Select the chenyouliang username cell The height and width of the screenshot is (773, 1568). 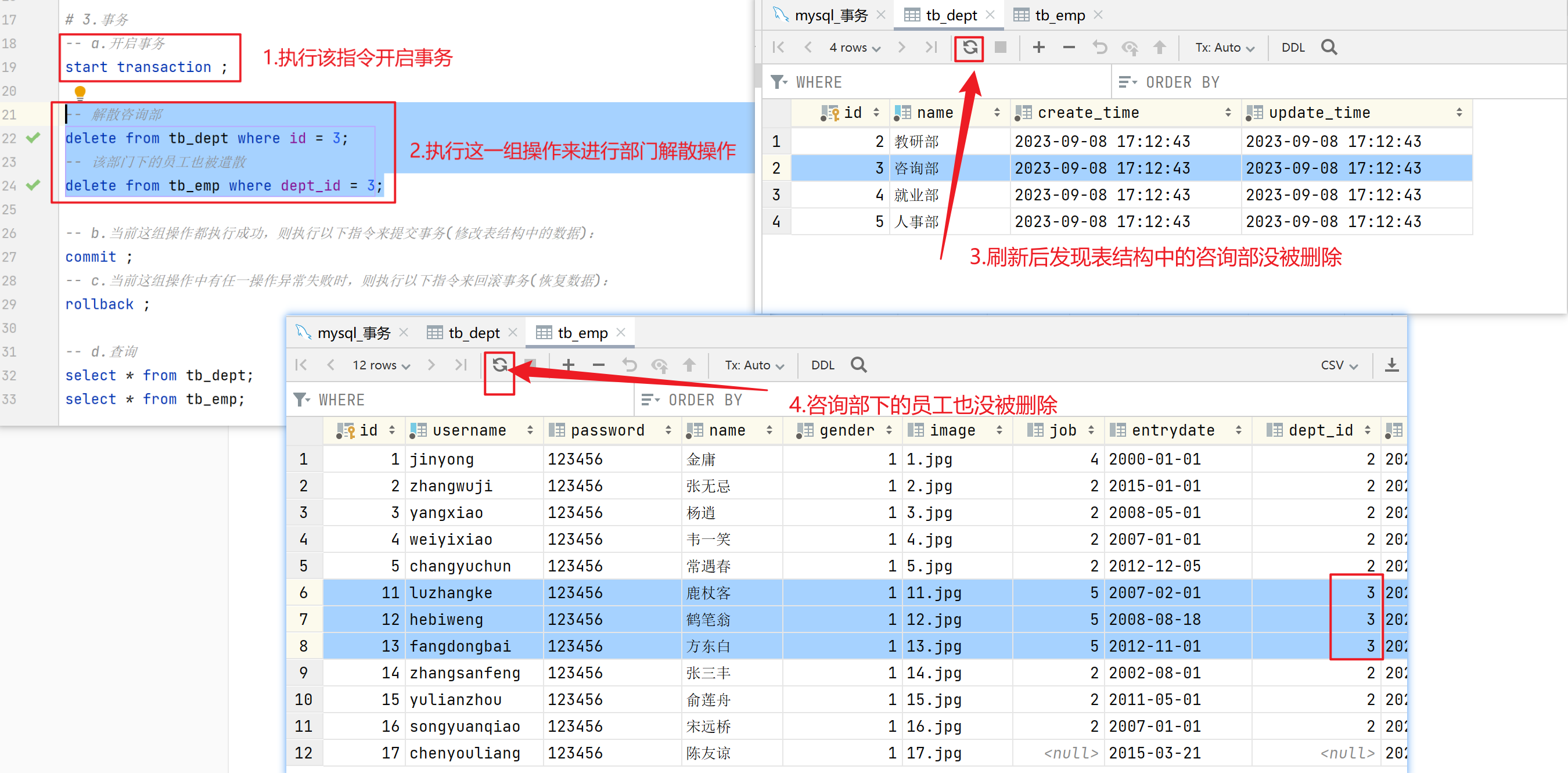474,753
